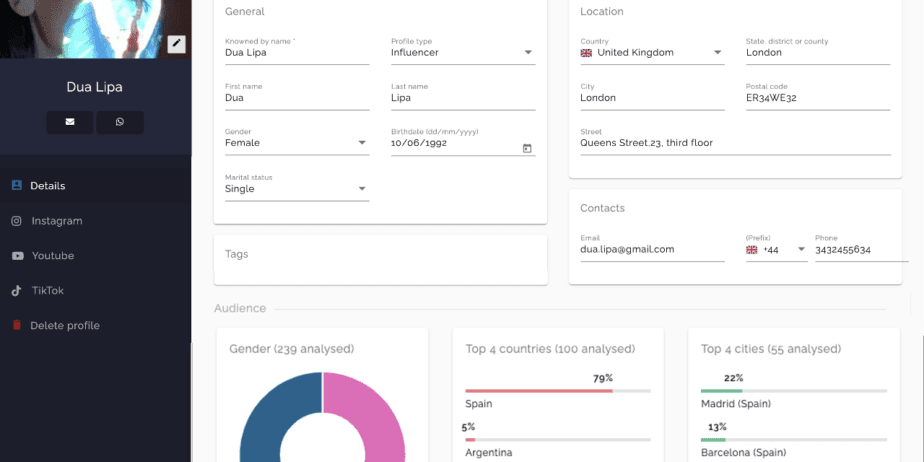This screenshot has height=462, width=924.
Task: Click the WhatsApp button under Dua Lipa
Action: coord(120,122)
